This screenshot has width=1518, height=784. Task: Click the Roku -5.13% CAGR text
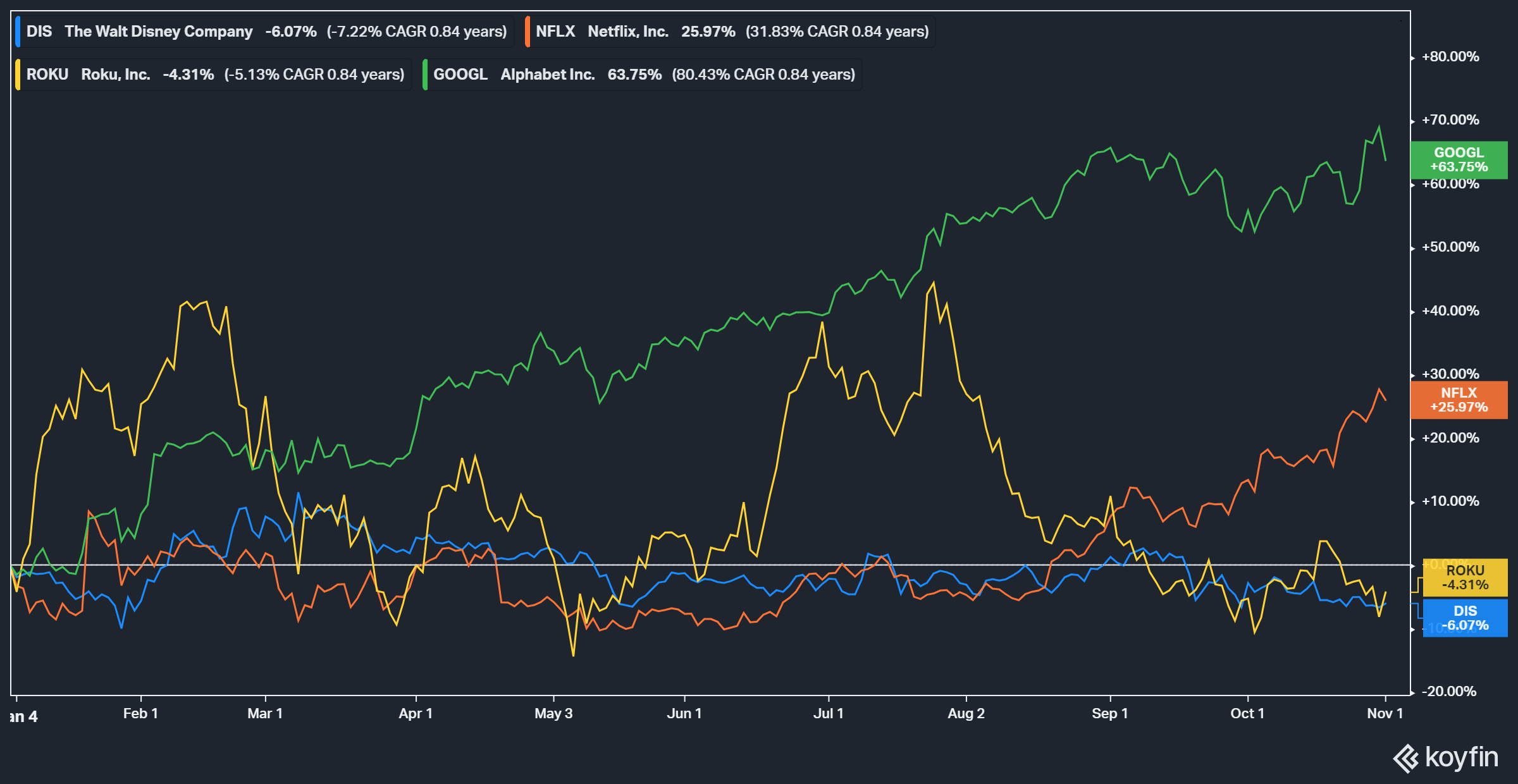pos(314,75)
